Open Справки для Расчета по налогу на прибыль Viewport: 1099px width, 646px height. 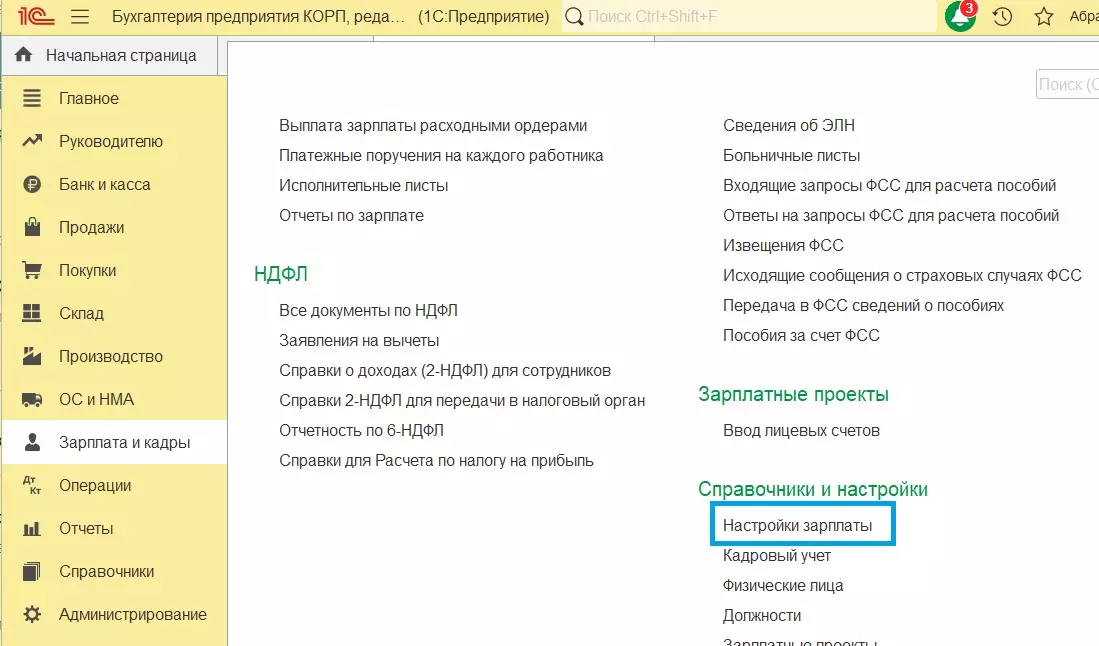(436, 461)
